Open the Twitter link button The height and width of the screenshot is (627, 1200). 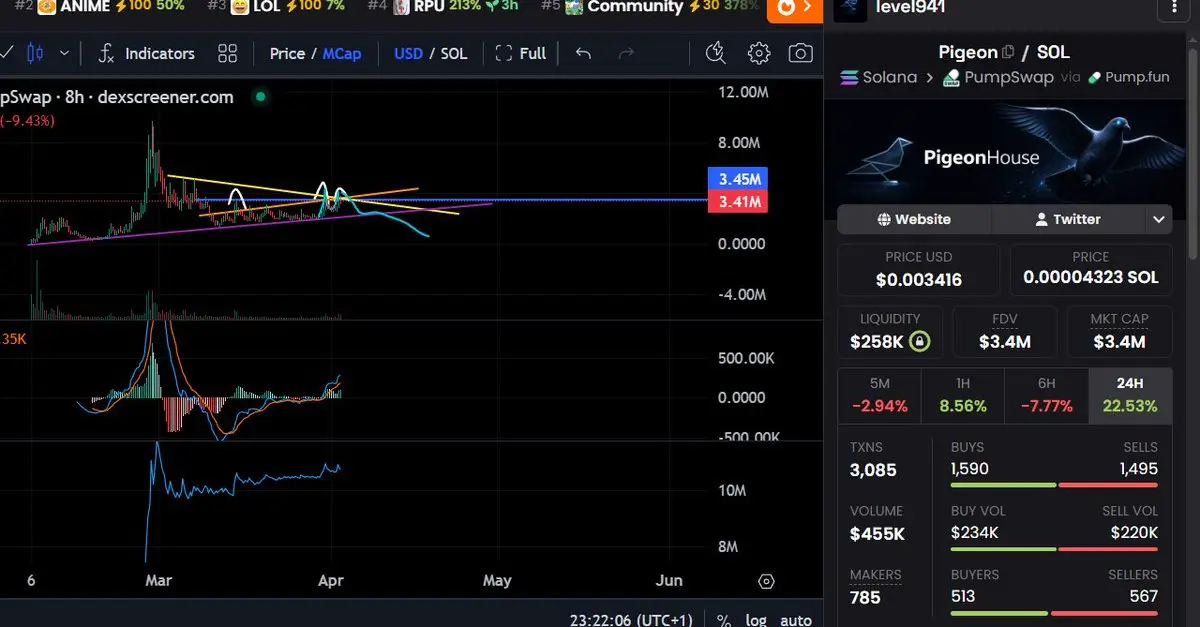pos(1067,219)
